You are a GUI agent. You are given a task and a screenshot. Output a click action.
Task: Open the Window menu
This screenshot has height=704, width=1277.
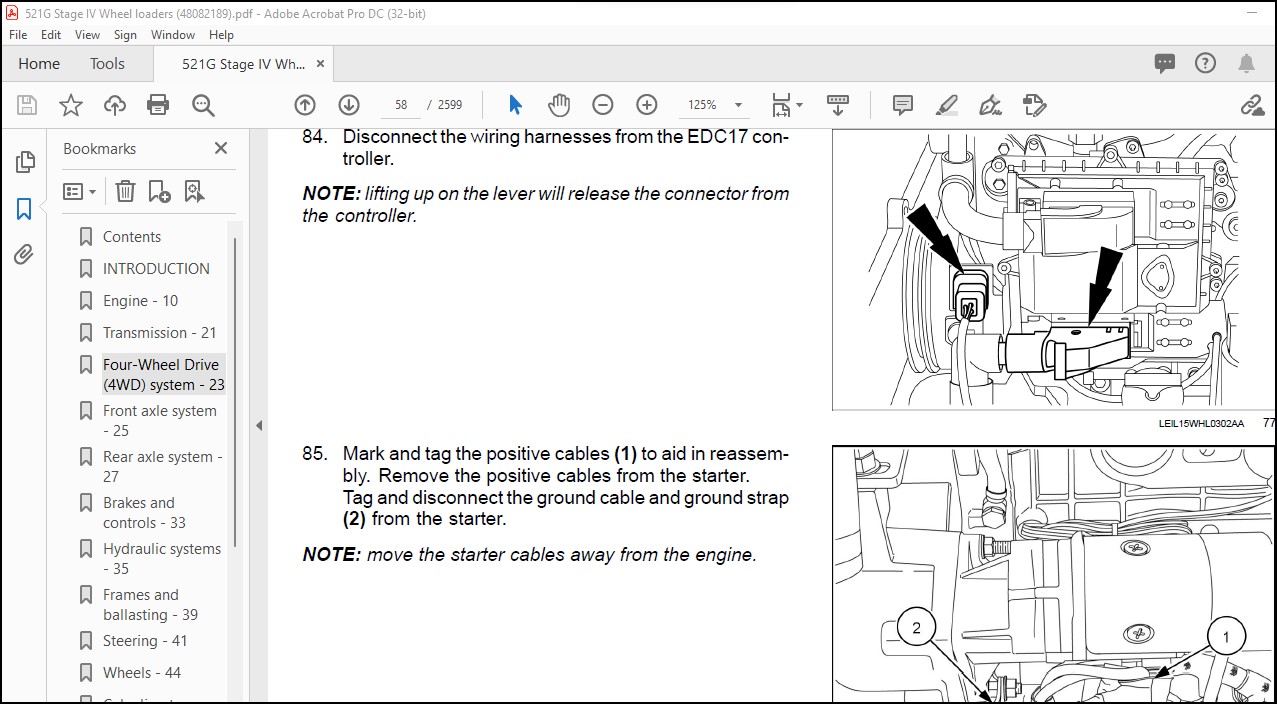(173, 34)
